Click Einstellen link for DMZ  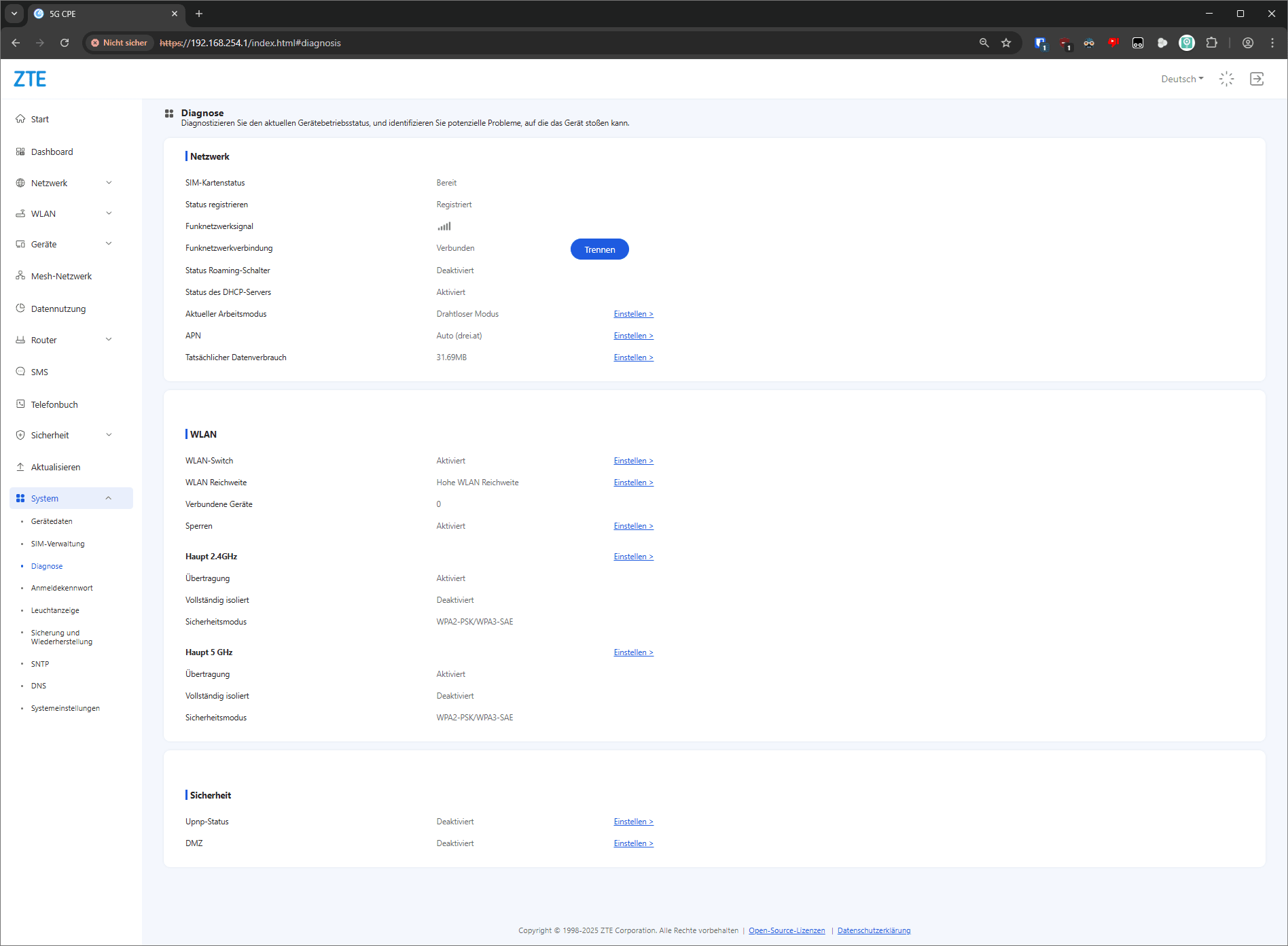(633, 843)
